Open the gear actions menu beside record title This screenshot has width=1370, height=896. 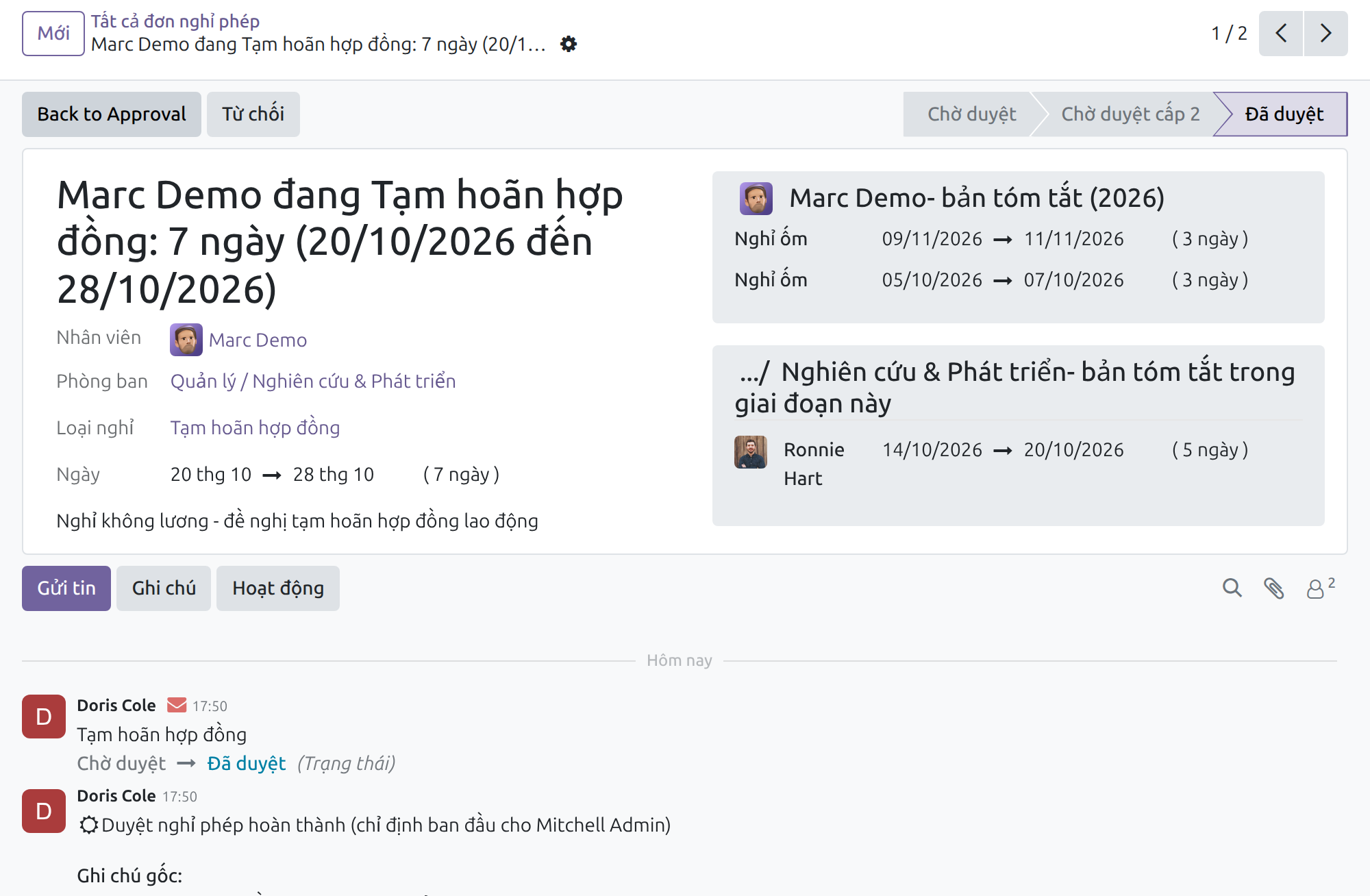569,45
